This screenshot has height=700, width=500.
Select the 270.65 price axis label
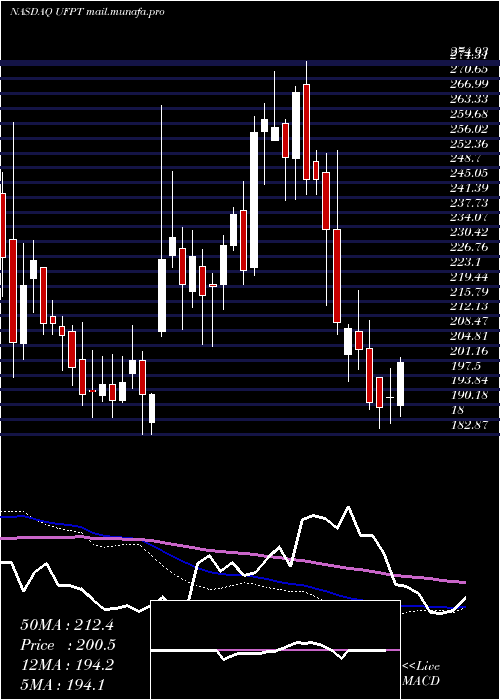468,69
